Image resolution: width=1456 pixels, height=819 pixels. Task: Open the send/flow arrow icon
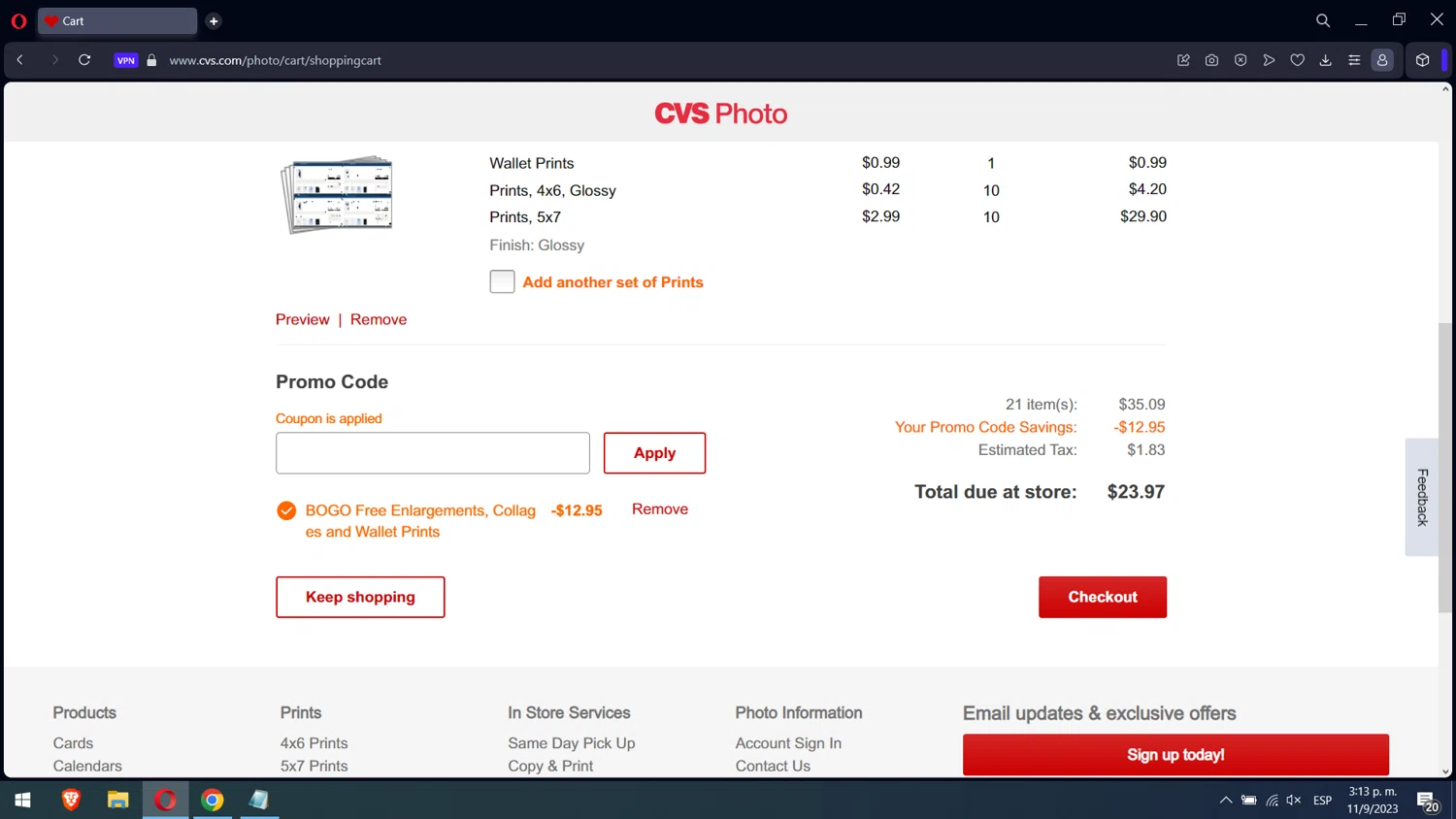coord(1269,60)
